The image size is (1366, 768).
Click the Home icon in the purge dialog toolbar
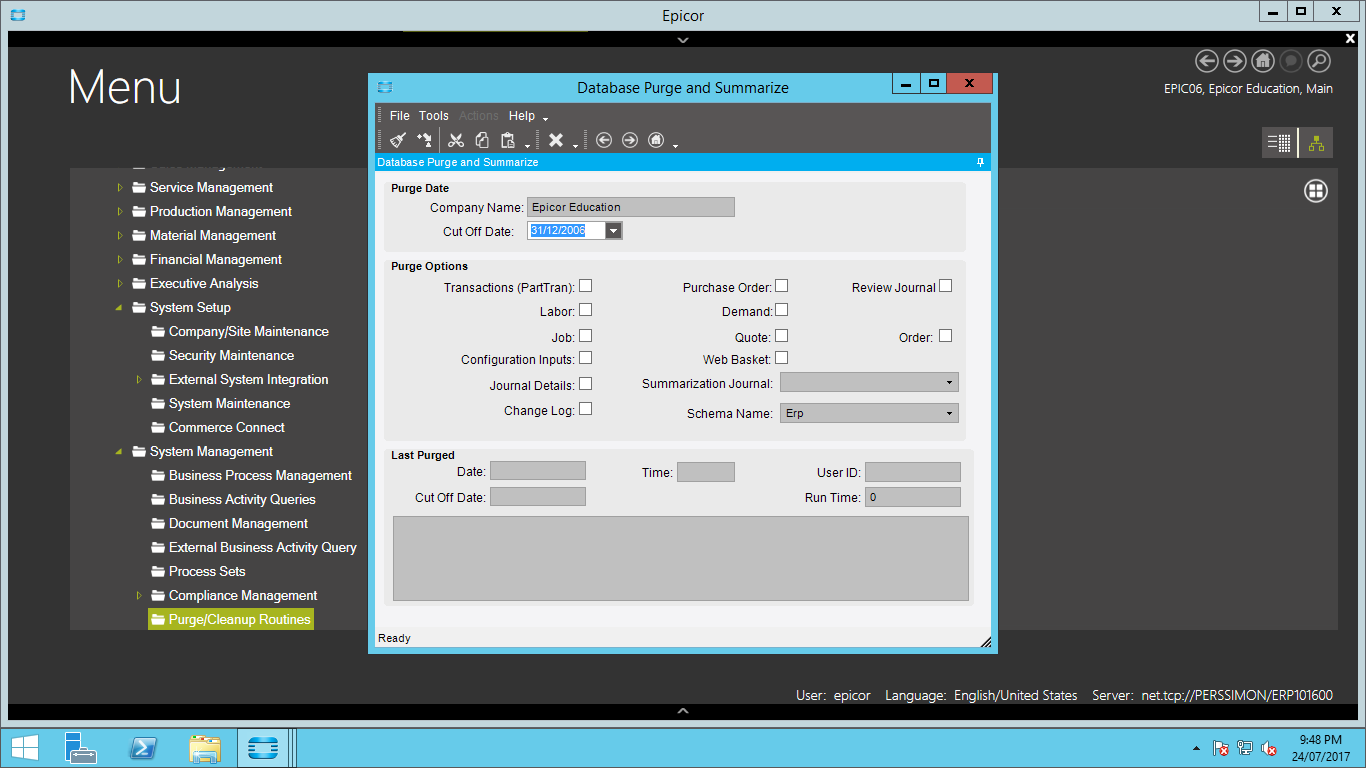[656, 140]
